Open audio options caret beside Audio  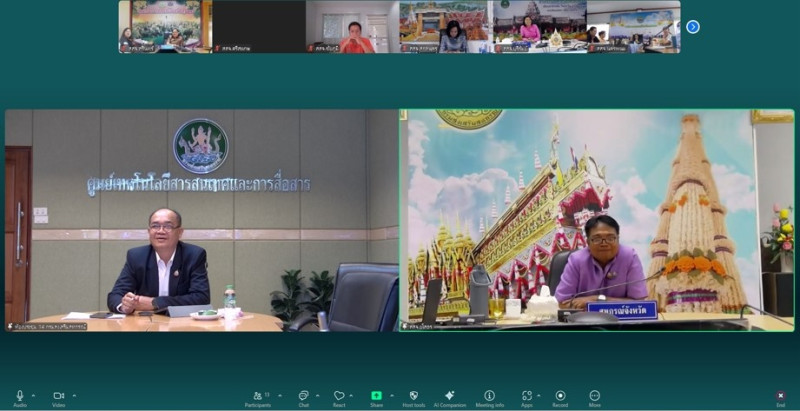[x=33, y=395]
